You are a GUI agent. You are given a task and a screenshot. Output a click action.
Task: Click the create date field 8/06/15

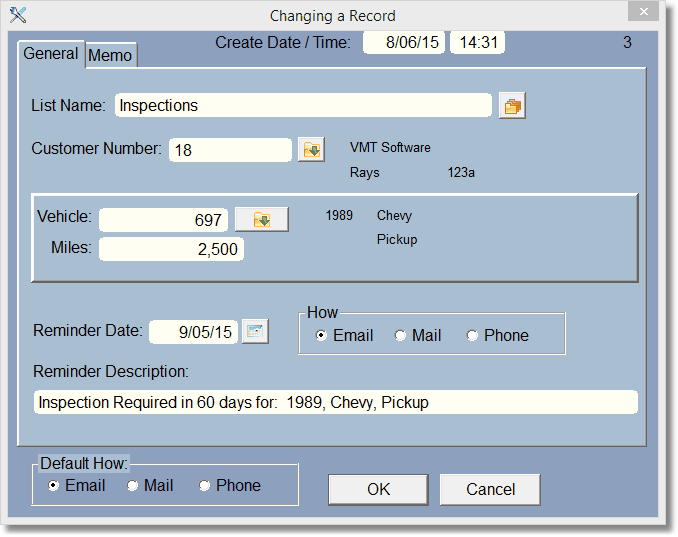pos(404,42)
